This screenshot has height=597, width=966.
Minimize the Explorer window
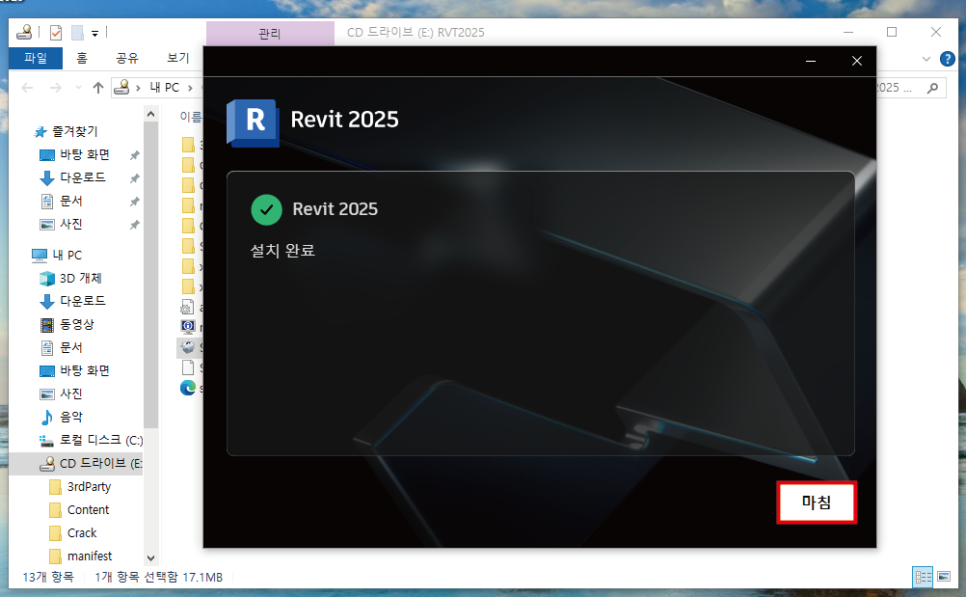(x=848, y=32)
